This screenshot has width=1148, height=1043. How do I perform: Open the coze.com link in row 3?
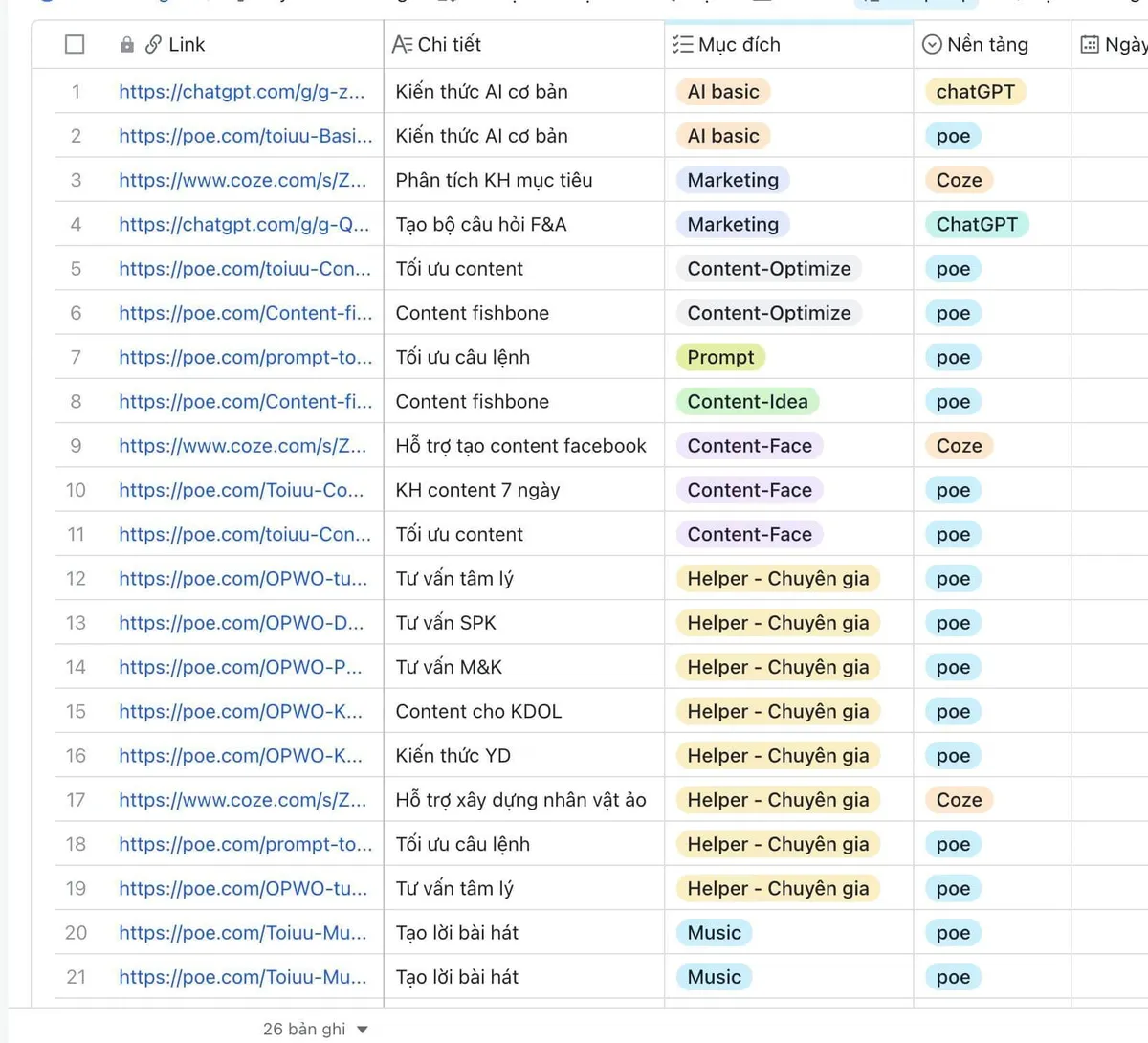(x=242, y=180)
